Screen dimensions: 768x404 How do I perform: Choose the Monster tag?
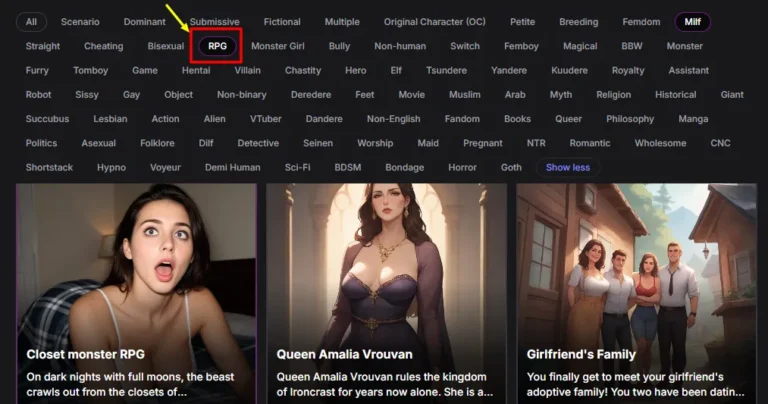point(684,46)
